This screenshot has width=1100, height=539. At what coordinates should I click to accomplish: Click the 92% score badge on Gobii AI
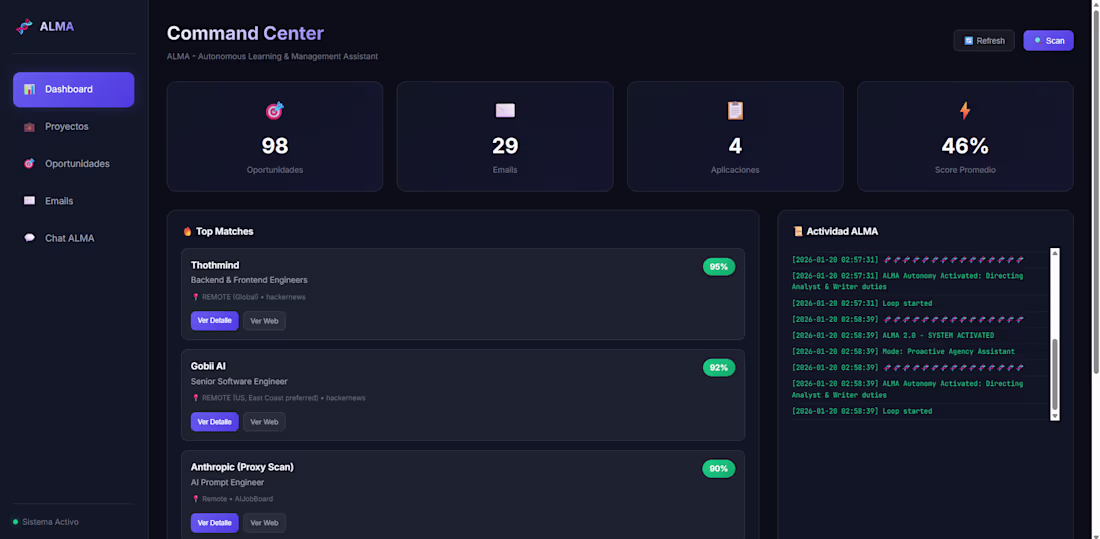719,368
